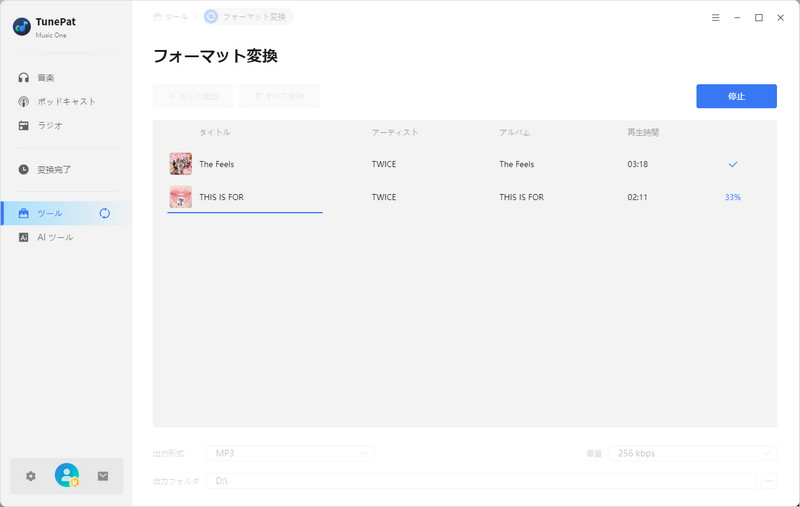
Task: Click THIS IS FOR album thumbnail
Action: coord(181,197)
